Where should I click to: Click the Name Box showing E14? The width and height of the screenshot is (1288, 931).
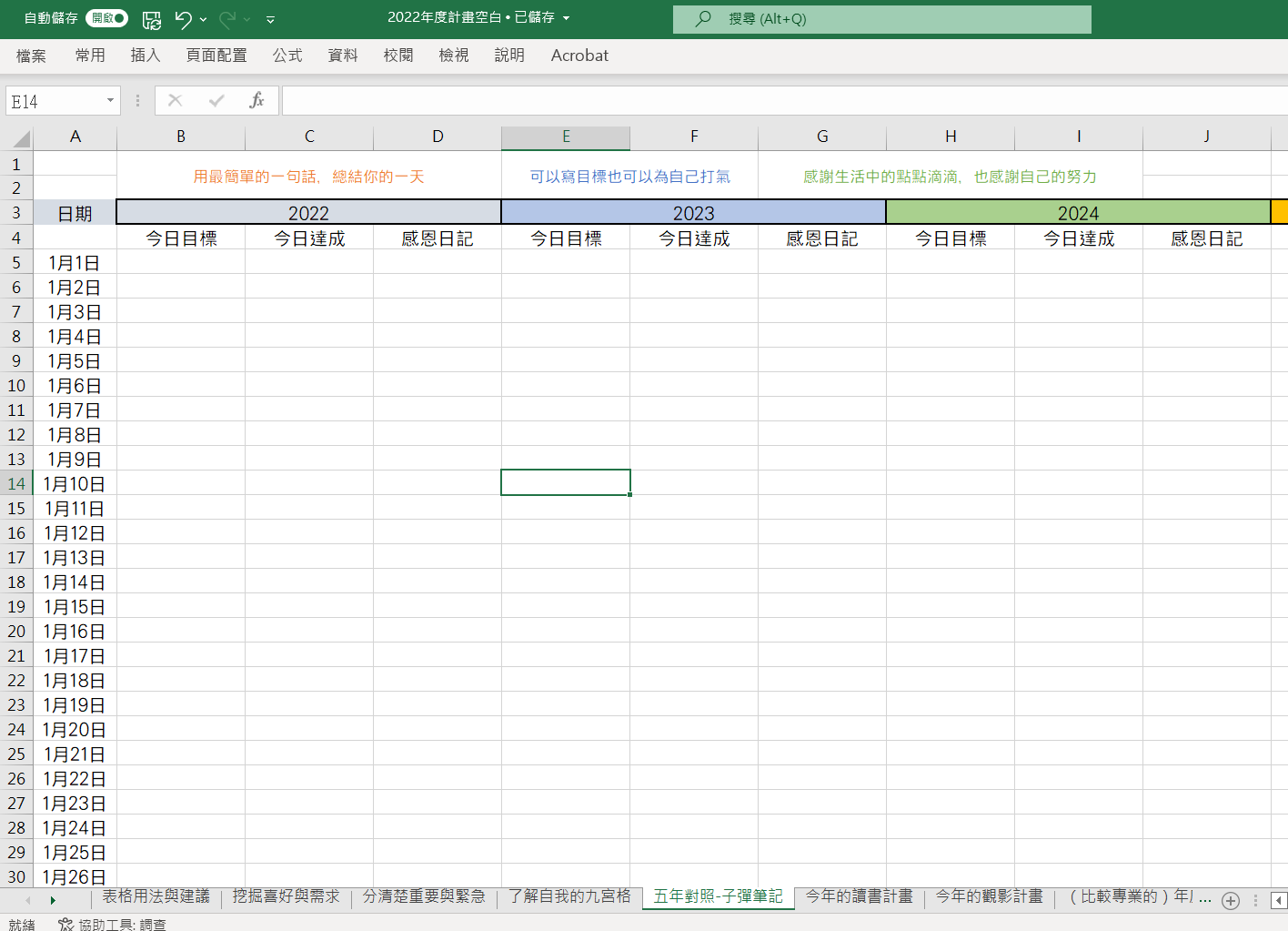55,101
